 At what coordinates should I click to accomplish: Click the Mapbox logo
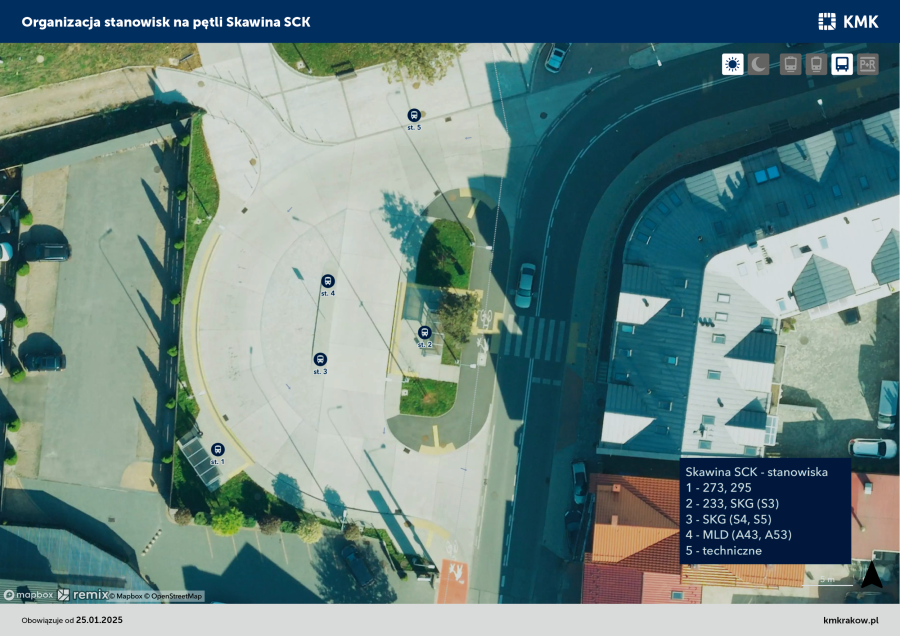tap(27, 595)
